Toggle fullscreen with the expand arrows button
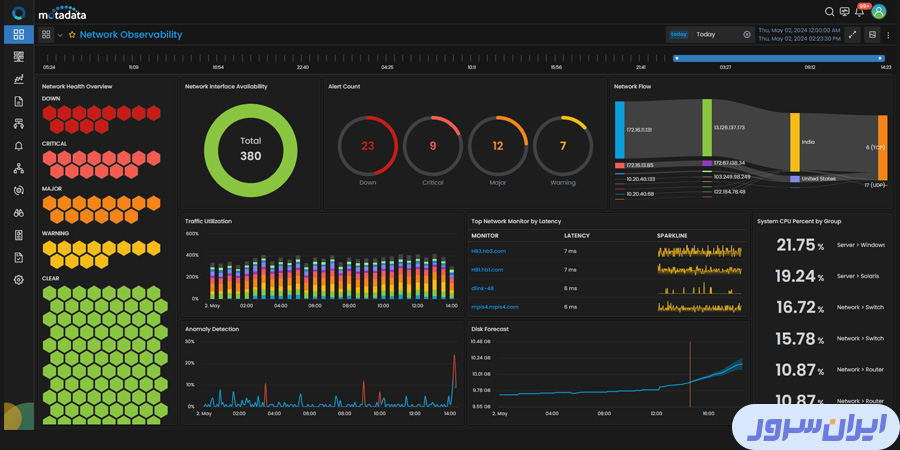This screenshot has height=450, width=900. pos(852,34)
